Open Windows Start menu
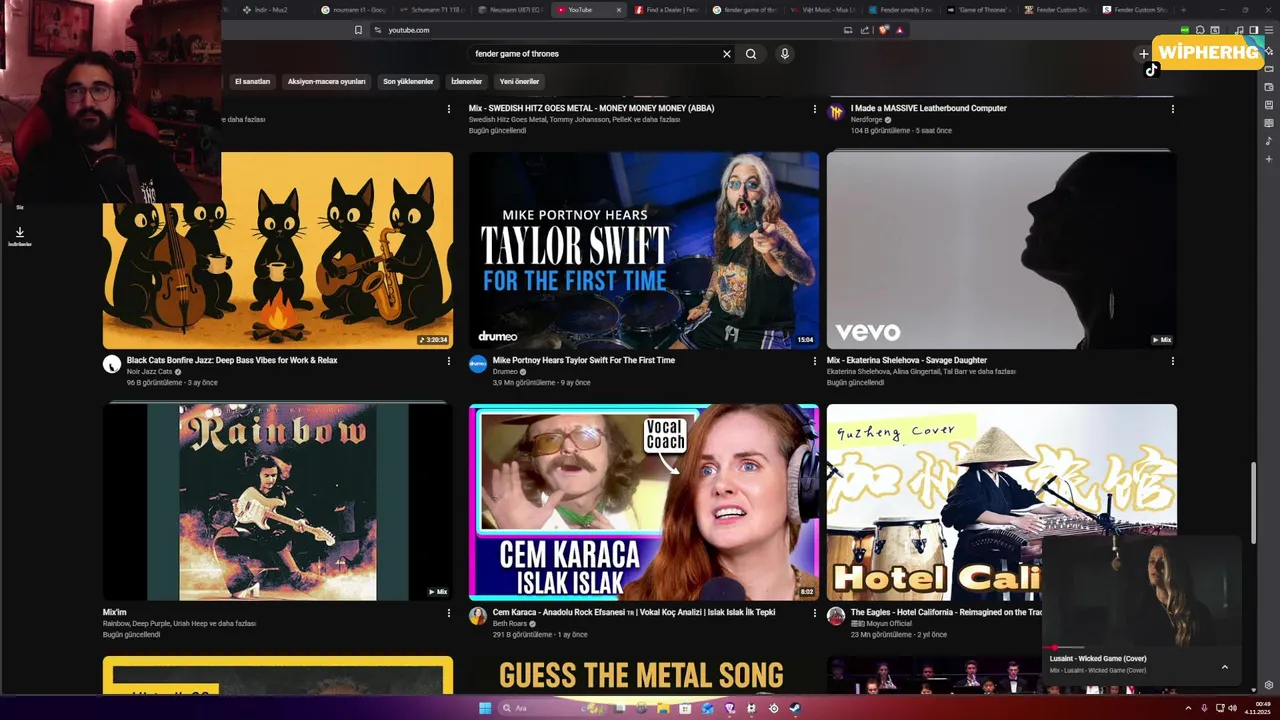 [485, 708]
